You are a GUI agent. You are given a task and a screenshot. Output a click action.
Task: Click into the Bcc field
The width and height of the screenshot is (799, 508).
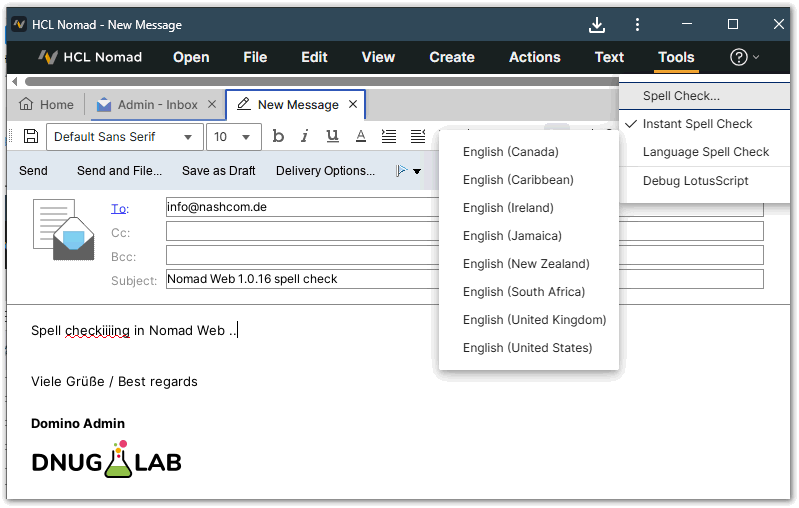tap(465, 255)
